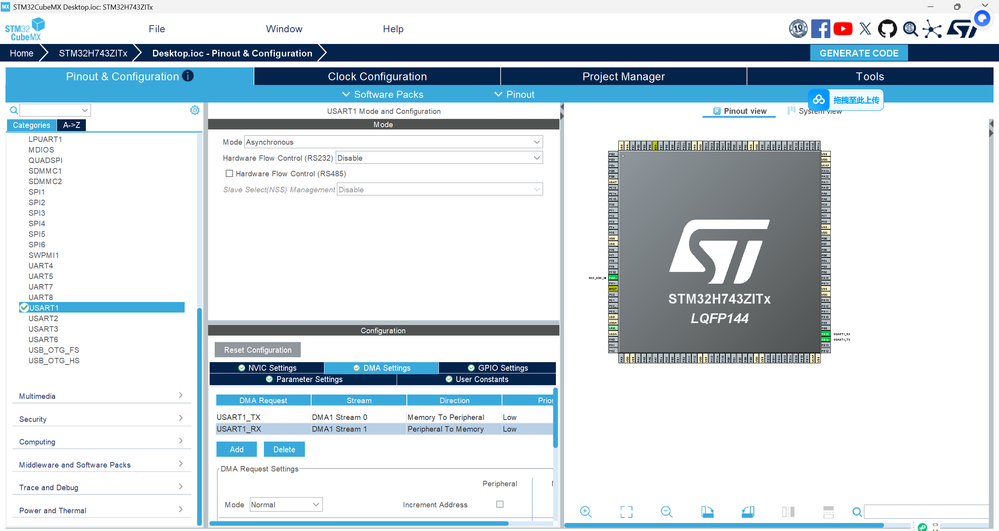Screen dimensions: 999x531
Task: Open the Mode Asynchronous dropdown
Action: [393, 142]
